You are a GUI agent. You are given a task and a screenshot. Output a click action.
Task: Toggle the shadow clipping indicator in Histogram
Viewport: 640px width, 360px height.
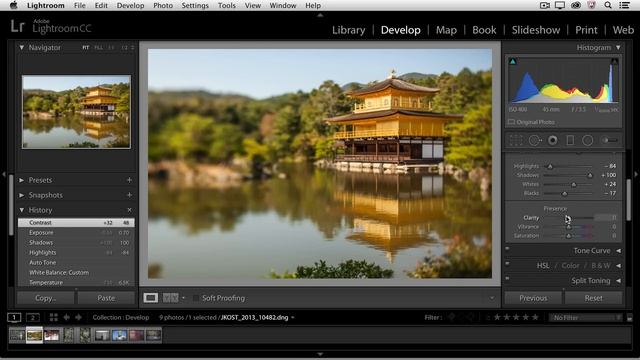[513, 61]
